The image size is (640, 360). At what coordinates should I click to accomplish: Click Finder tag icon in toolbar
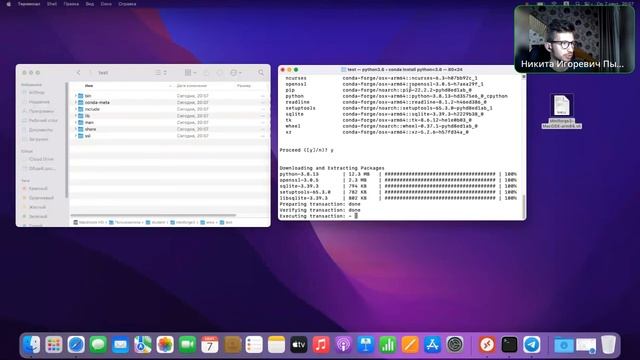pos(220,73)
